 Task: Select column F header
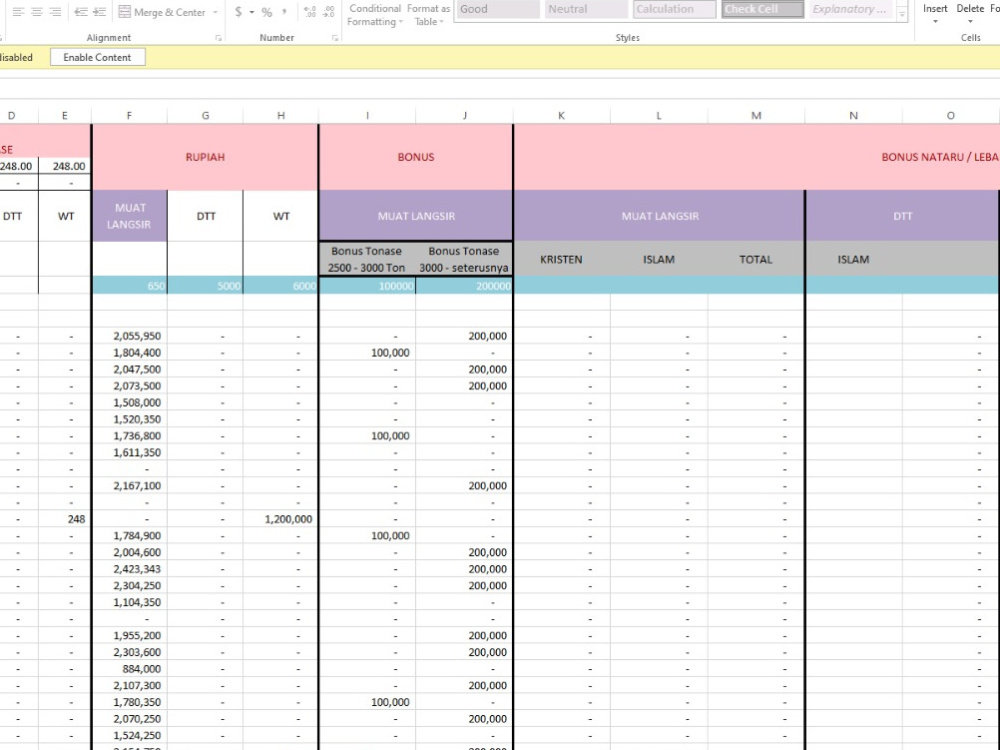click(129, 115)
